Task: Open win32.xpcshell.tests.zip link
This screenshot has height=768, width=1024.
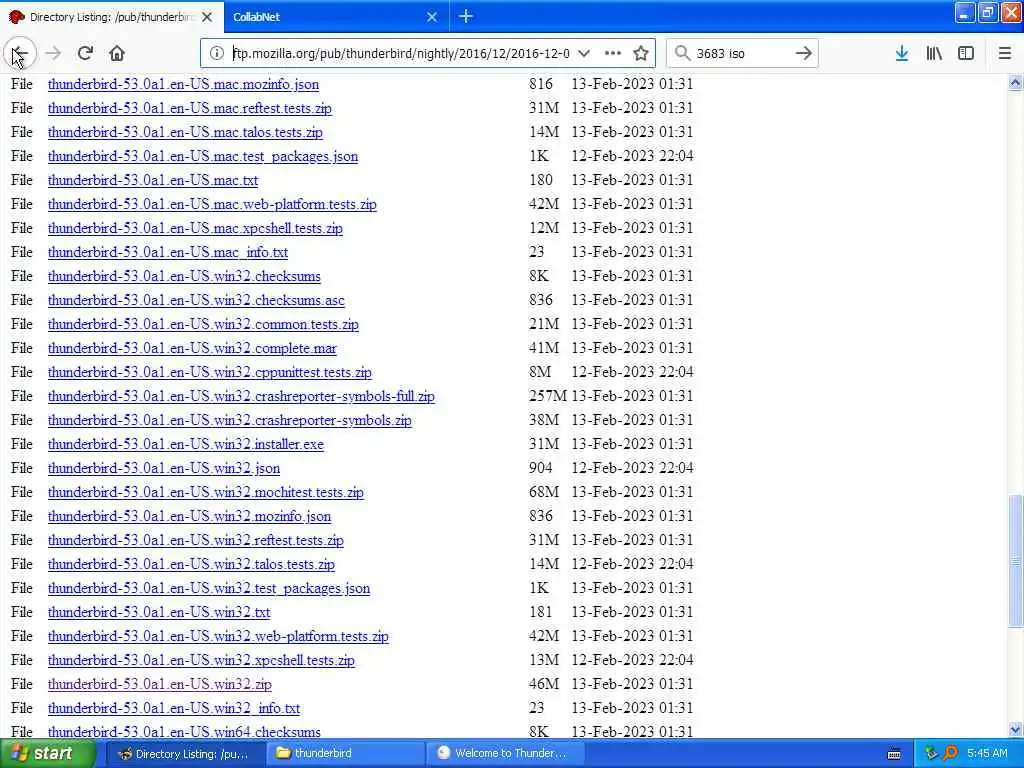Action: point(201,660)
